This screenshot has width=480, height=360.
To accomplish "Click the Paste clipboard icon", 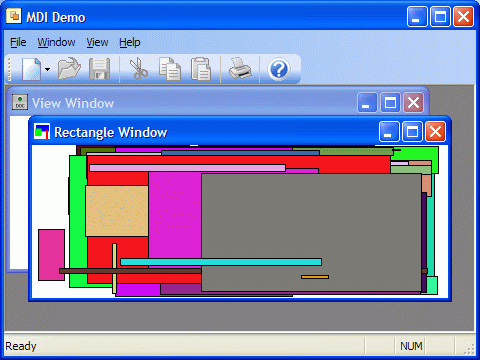I will tap(201, 69).
